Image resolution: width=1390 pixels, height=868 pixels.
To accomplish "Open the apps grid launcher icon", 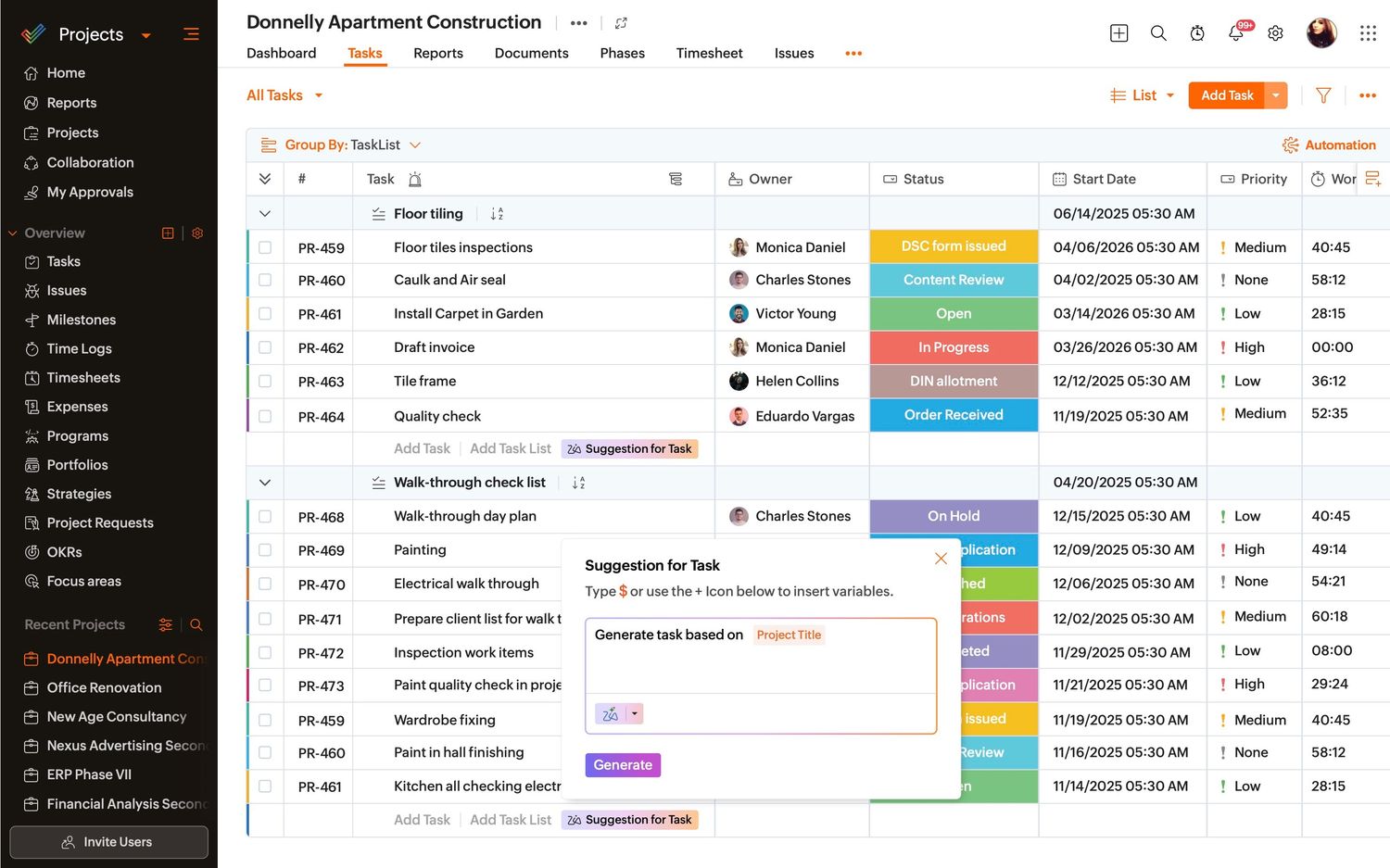I will coord(1368,33).
